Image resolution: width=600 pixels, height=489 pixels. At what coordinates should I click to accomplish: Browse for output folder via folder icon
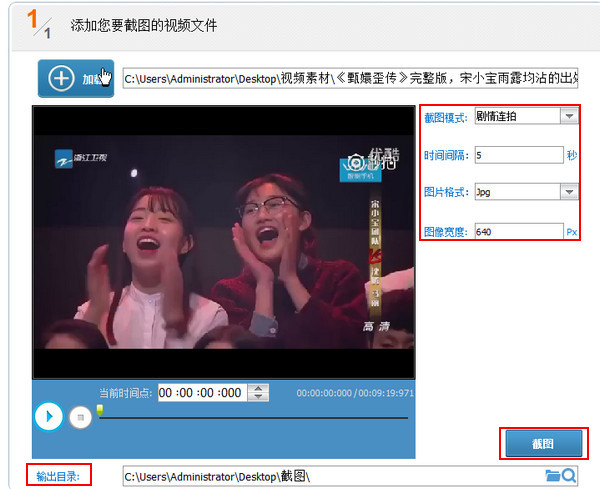click(x=553, y=476)
